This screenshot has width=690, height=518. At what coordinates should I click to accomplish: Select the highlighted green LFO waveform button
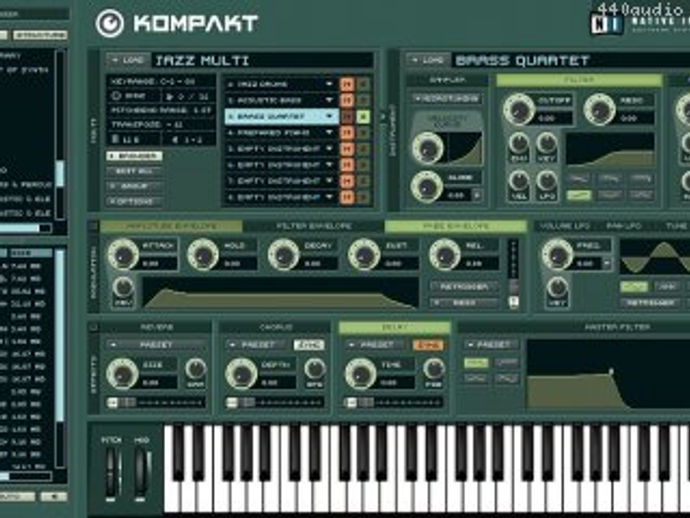(634, 287)
